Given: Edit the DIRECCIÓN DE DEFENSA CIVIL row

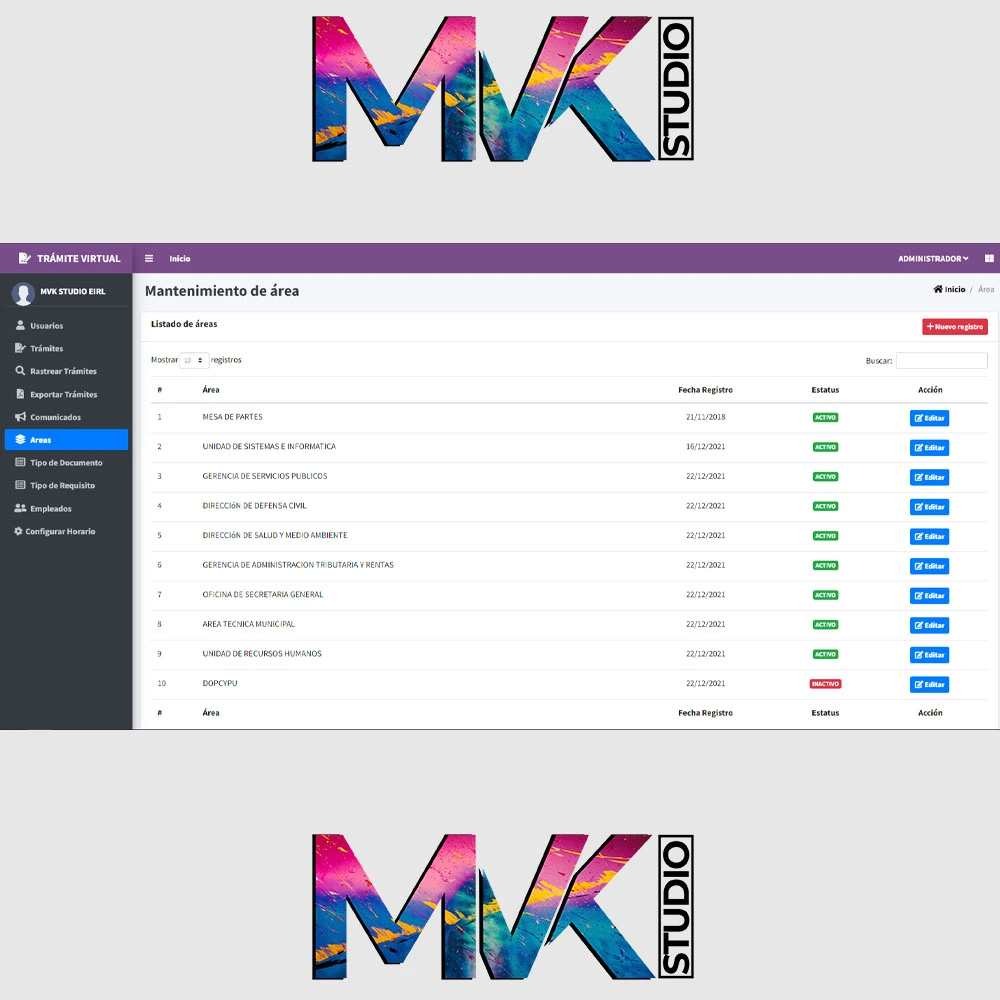Looking at the screenshot, I should coord(929,507).
